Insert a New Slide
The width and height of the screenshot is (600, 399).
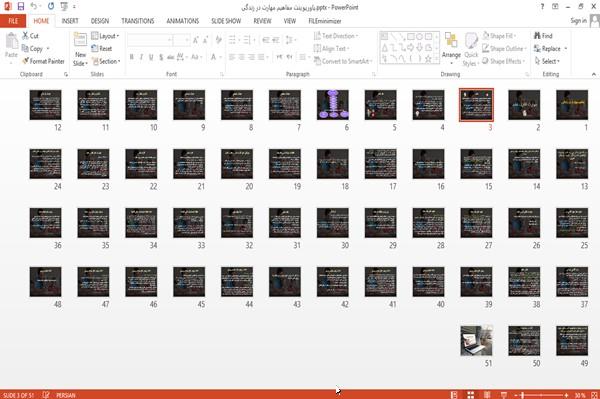[80, 50]
